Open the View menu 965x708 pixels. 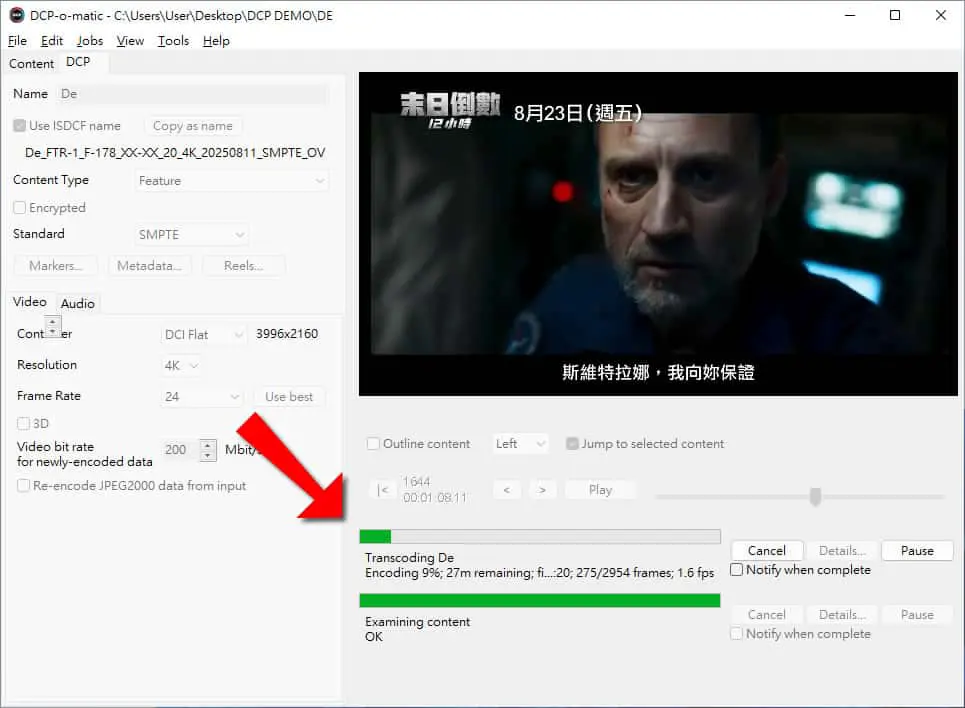coord(130,41)
